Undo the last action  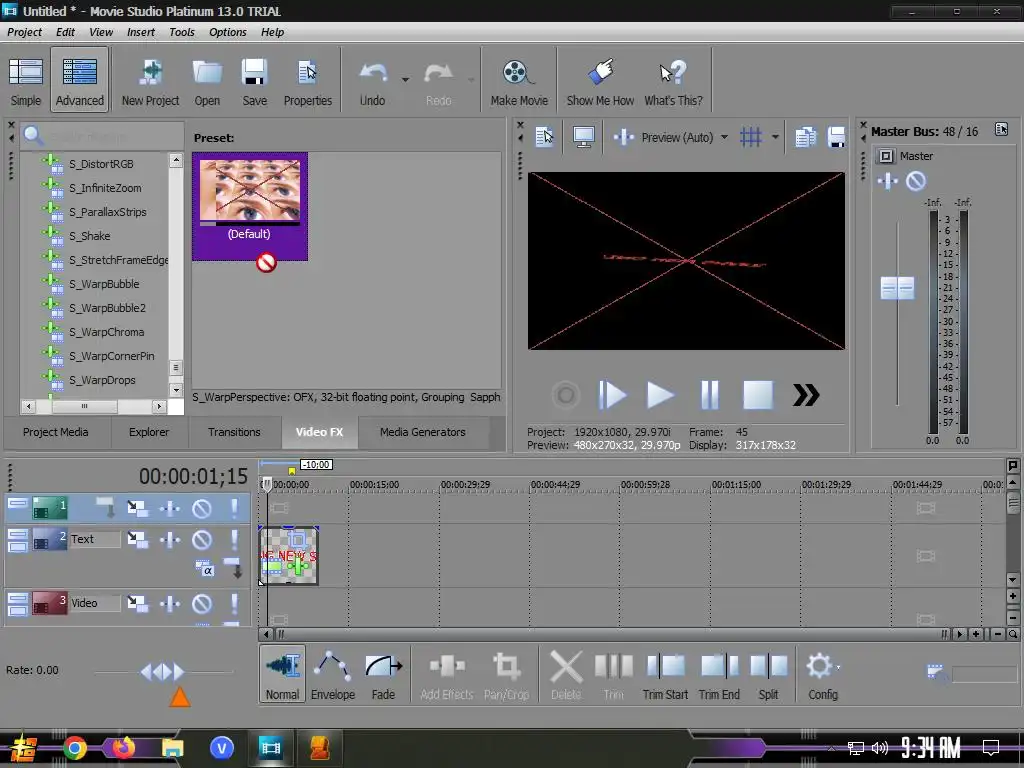point(372,82)
